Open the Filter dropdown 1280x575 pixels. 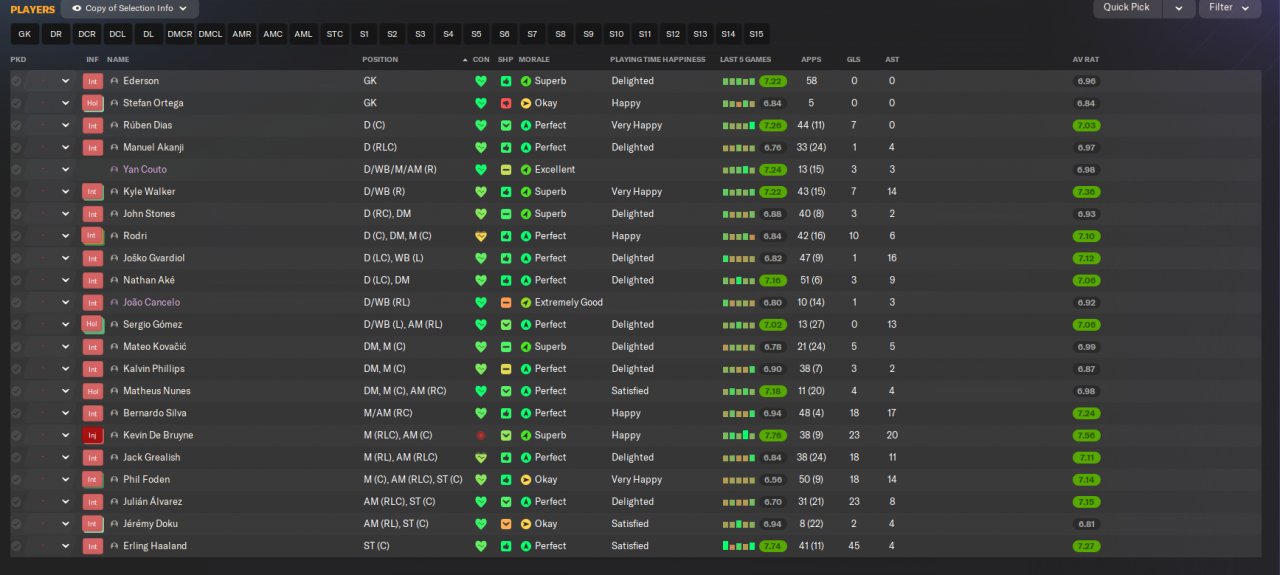pos(1230,8)
